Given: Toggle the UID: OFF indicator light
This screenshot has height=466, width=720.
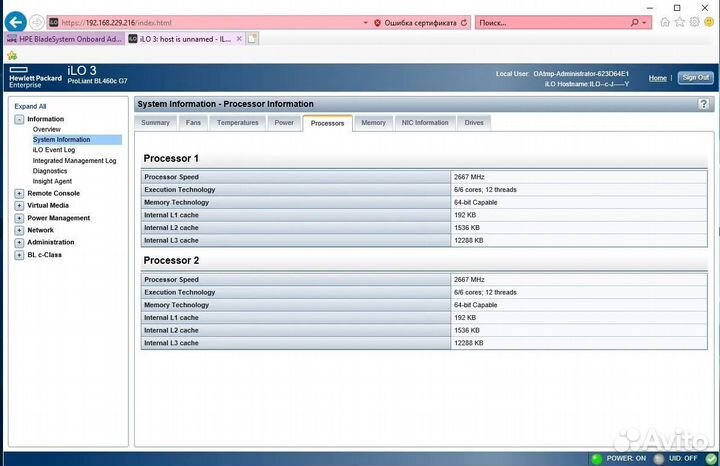Looking at the screenshot, I should (656, 459).
